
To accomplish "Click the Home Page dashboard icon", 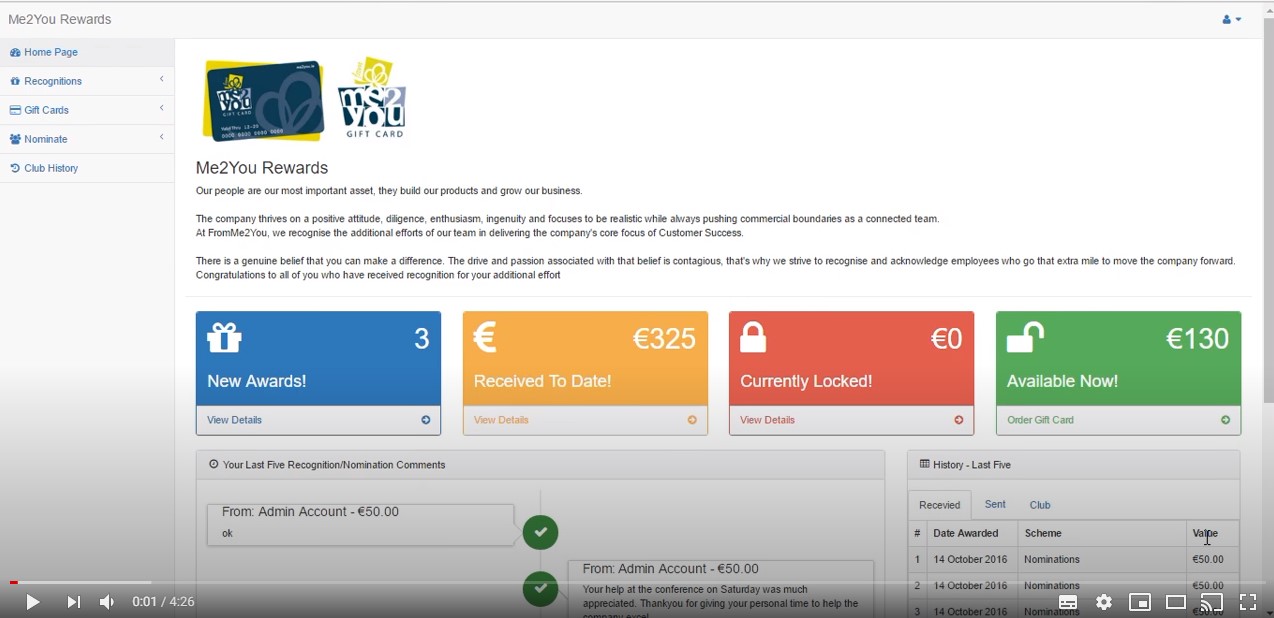I will [x=15, y=52].
